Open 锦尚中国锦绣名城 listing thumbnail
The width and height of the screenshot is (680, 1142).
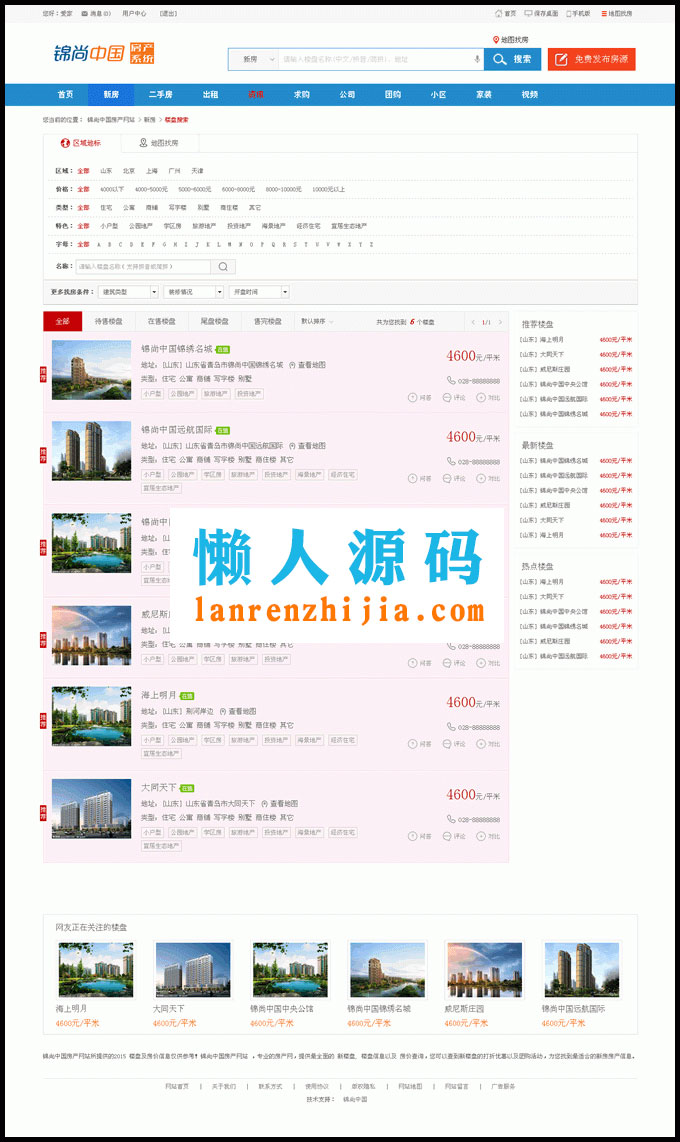(92, 370)
